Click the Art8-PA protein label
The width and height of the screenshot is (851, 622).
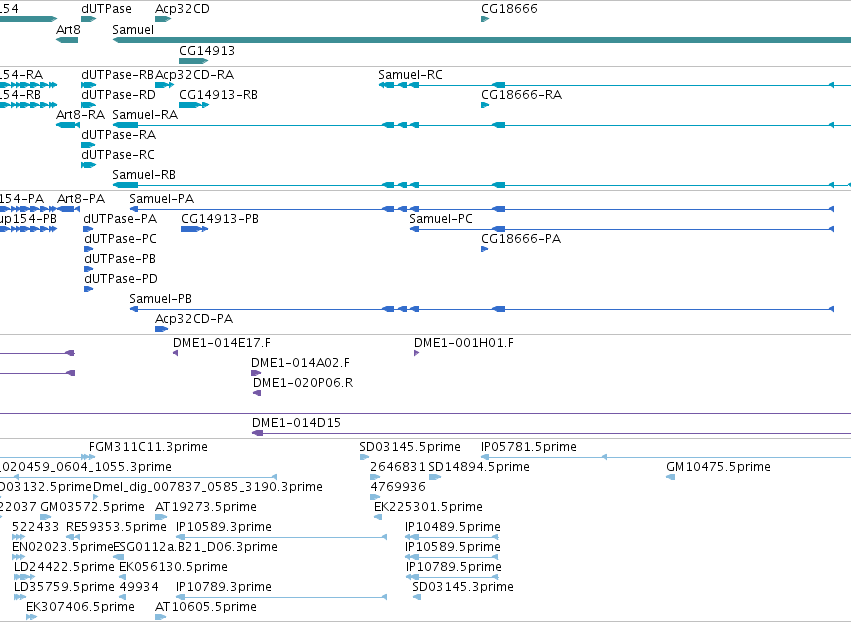pos(81,199)
